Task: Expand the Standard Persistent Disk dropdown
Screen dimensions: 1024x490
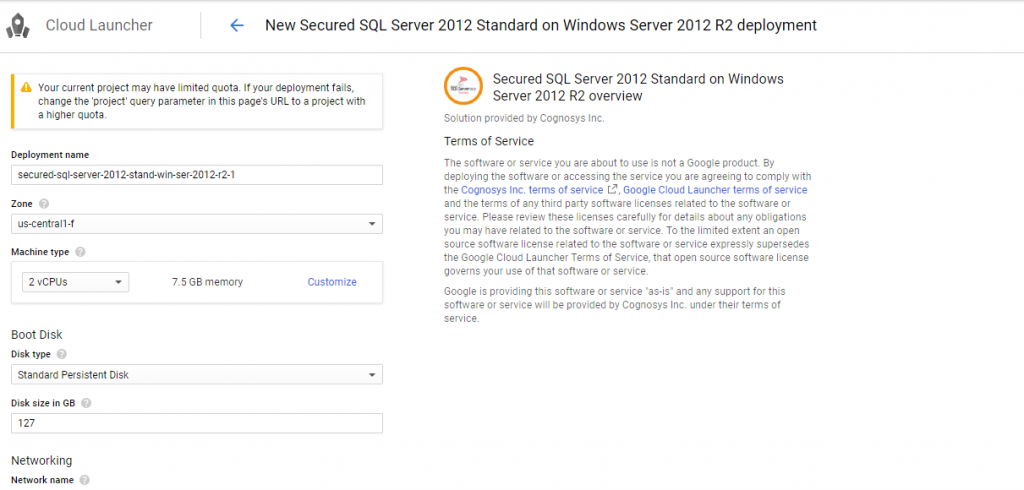Action: (196, 375)
